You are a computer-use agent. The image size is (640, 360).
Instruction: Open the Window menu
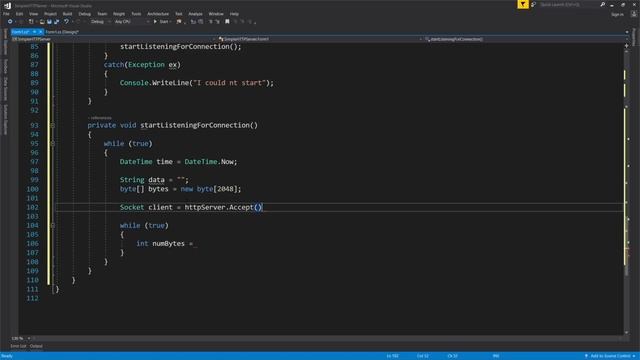[216, 14]
